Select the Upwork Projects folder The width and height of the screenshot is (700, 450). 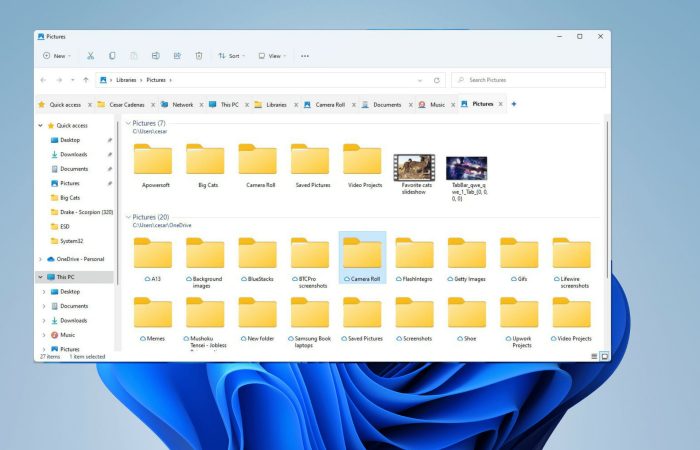tap(519, 322)
